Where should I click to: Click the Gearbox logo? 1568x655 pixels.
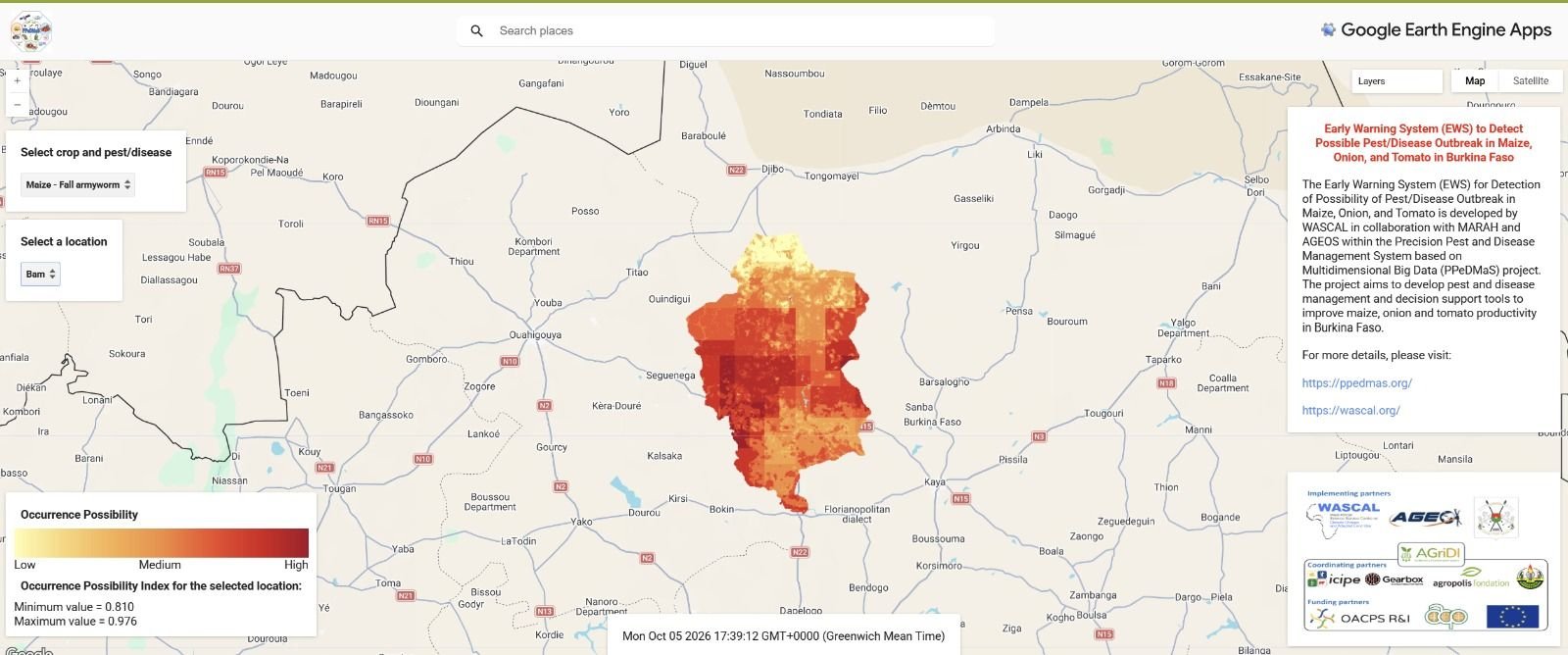[1395, 579]
